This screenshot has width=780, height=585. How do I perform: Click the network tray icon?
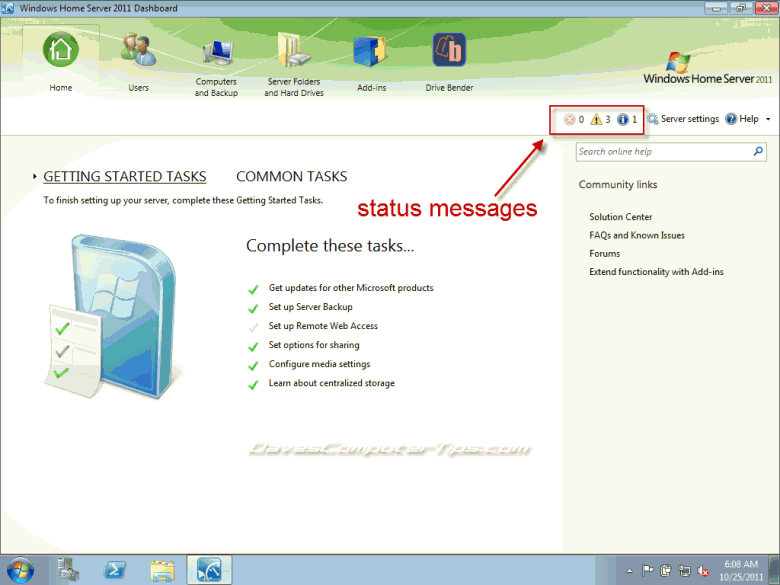click(x=685, y=571)
